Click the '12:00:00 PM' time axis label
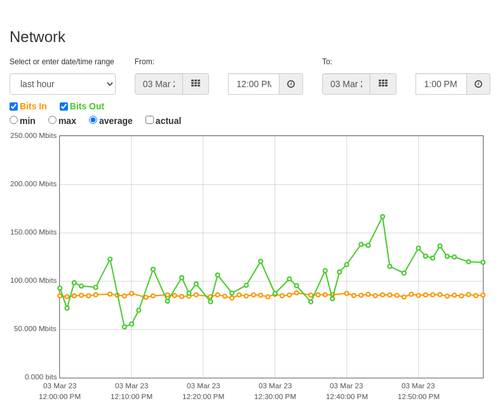 (60, 397)
